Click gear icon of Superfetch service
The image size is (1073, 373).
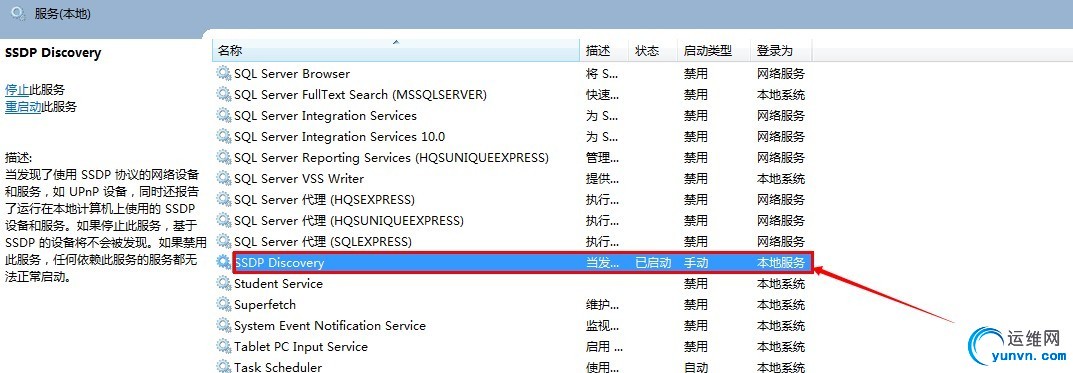click(224, 305)
